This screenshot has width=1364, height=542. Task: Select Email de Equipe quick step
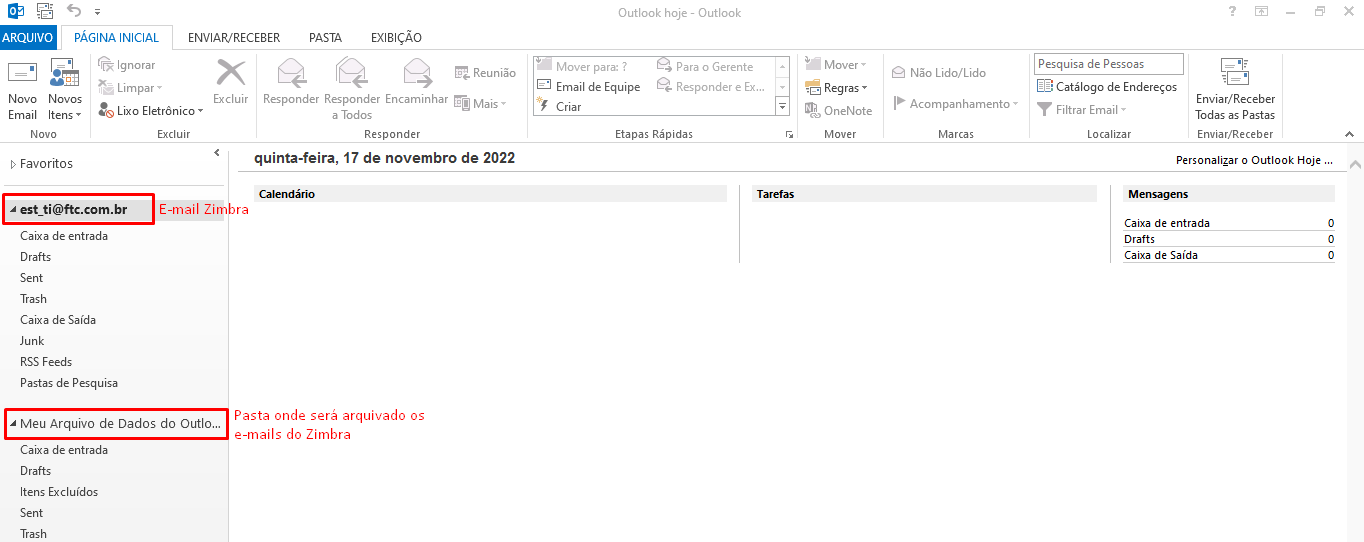pos(590,87)
